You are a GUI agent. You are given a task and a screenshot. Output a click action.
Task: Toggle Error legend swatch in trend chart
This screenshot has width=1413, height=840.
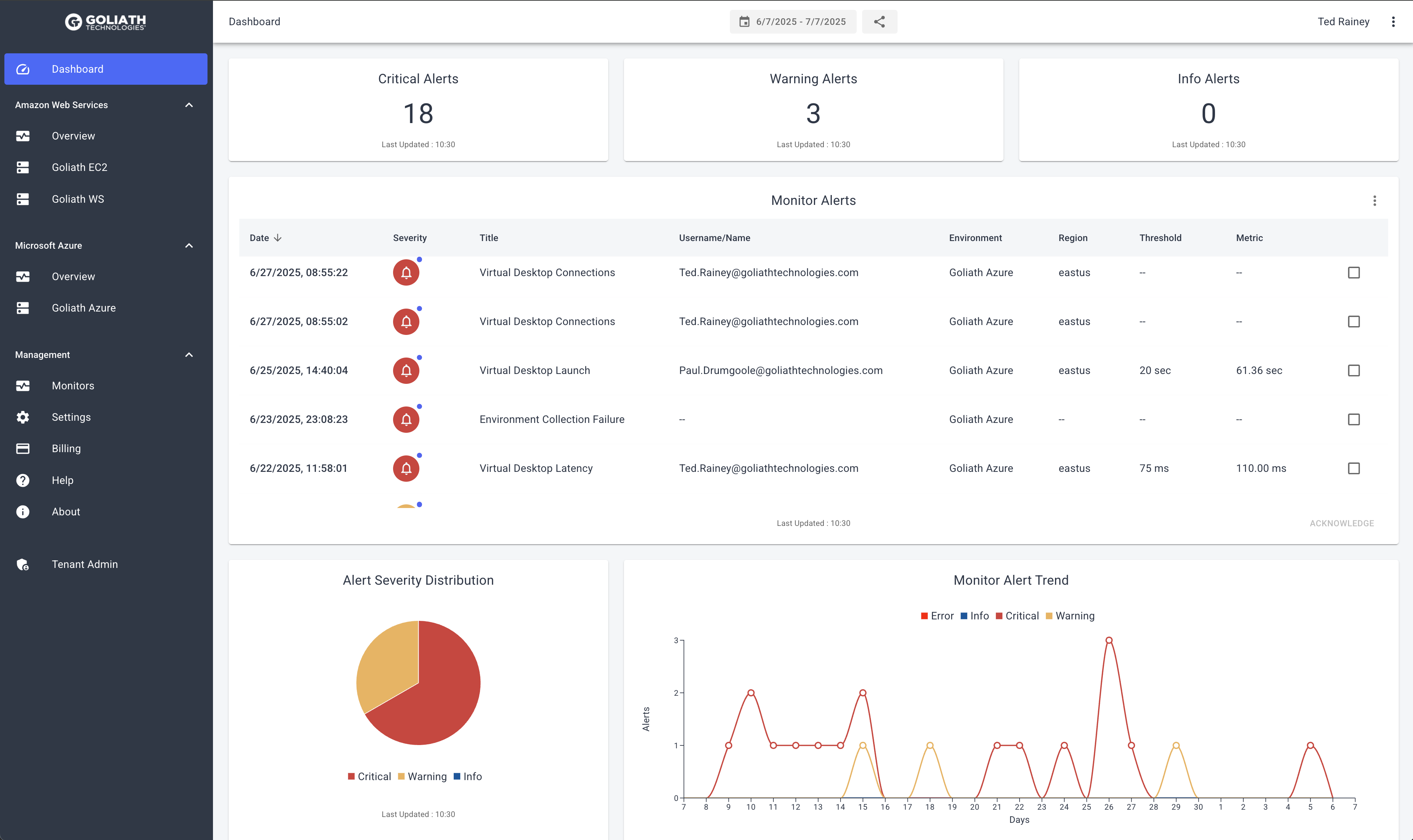925,616
